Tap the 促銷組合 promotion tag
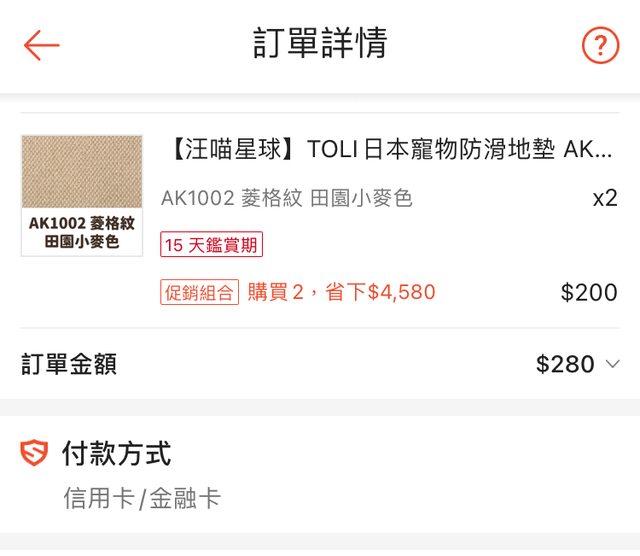Image resolution: width=640 pixels, height=556 pixels. 199,293
